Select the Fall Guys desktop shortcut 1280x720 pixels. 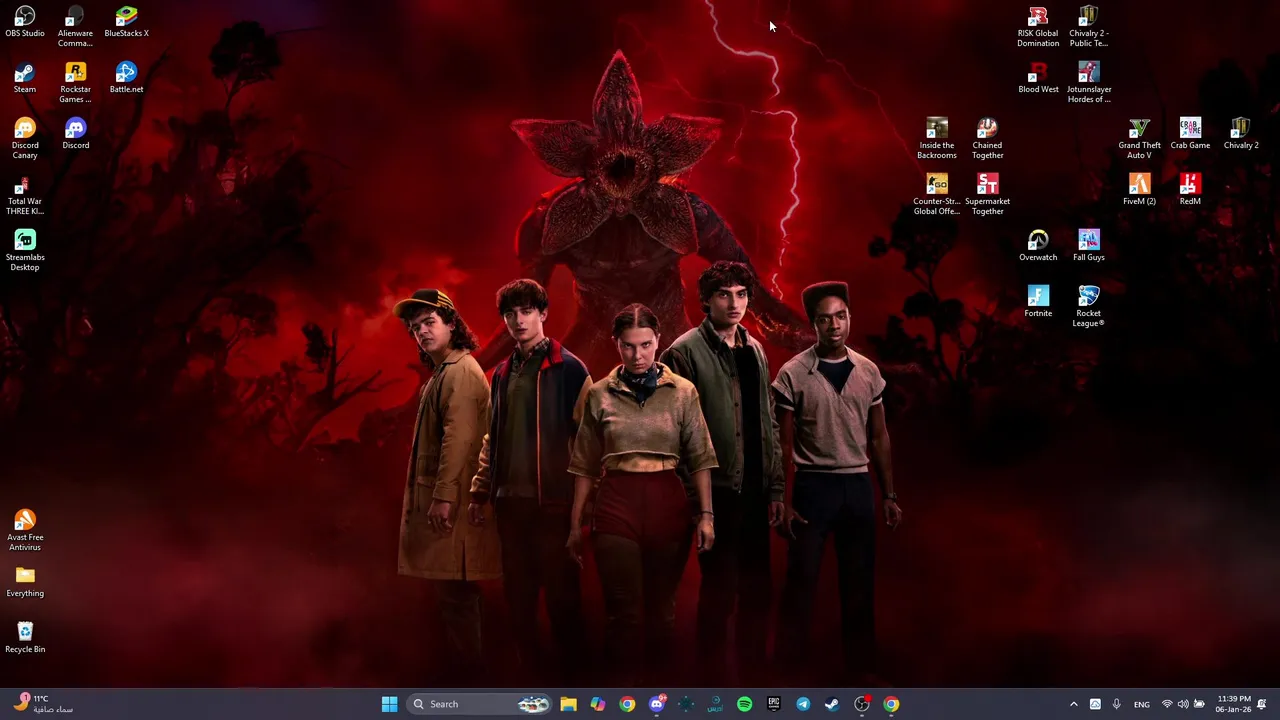pyautogui.click(x=1089, y=246)
